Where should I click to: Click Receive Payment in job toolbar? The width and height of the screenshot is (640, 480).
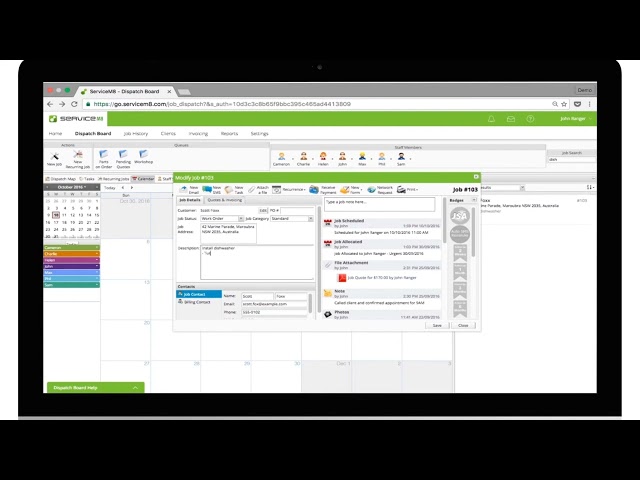322,189
